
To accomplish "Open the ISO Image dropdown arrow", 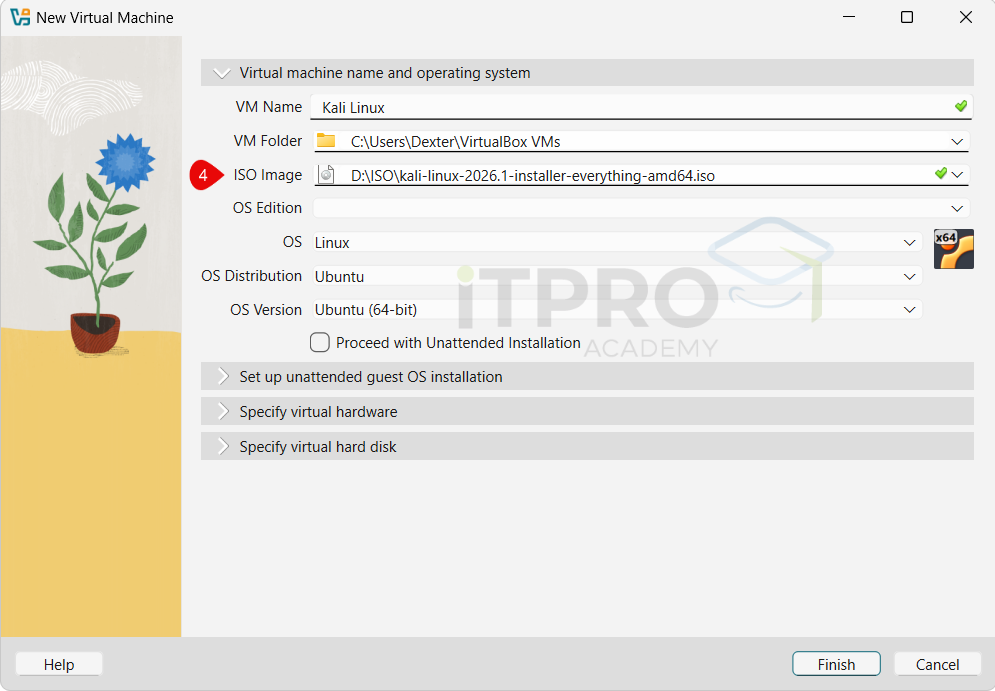I will [958, 174].
